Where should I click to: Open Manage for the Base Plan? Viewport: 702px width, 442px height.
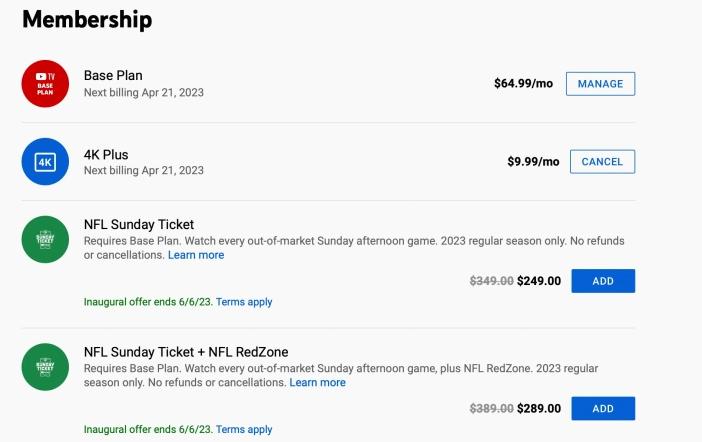tap(600, 84)
